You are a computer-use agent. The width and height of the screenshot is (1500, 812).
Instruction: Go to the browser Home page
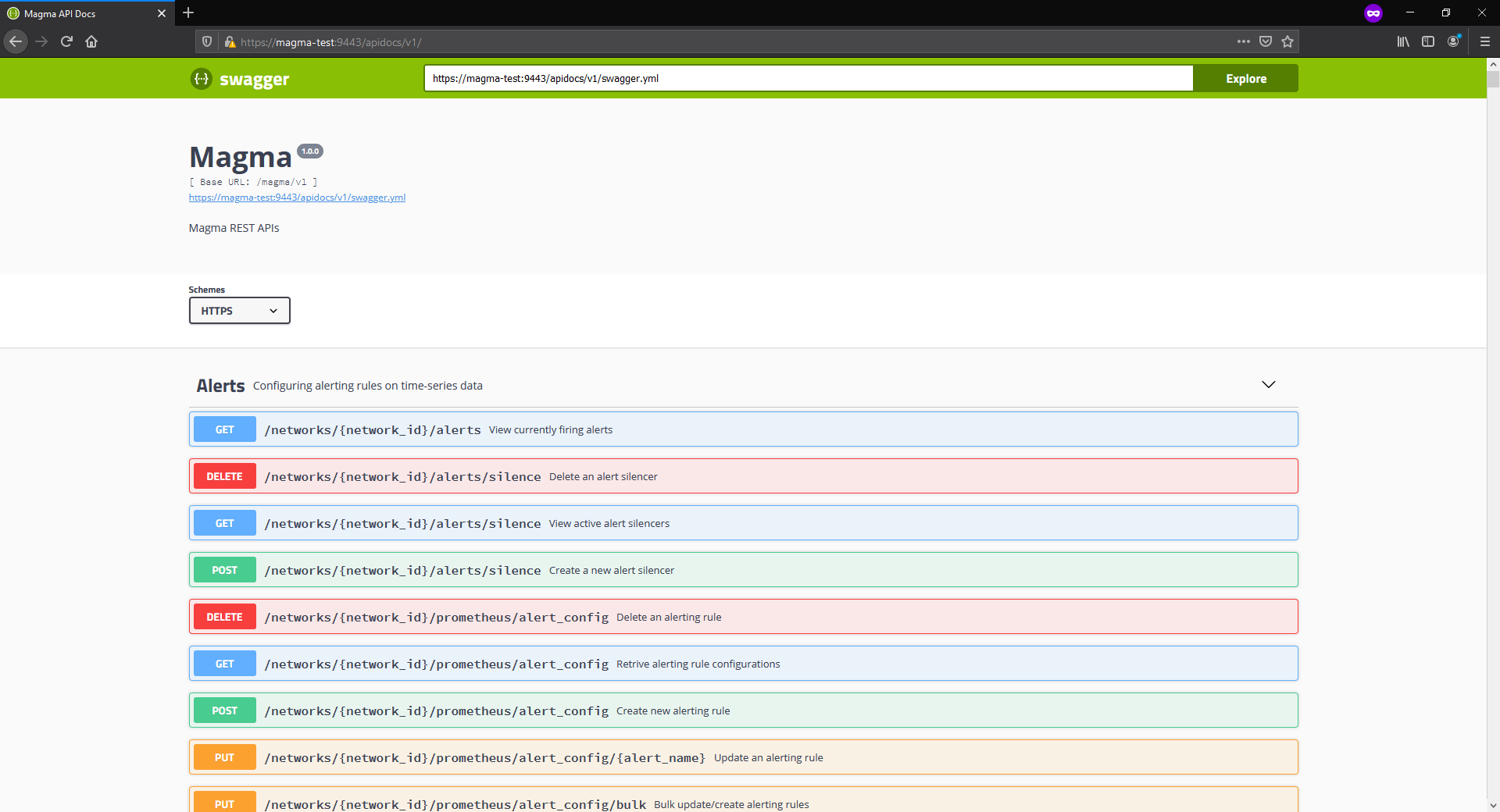(91, 41)
